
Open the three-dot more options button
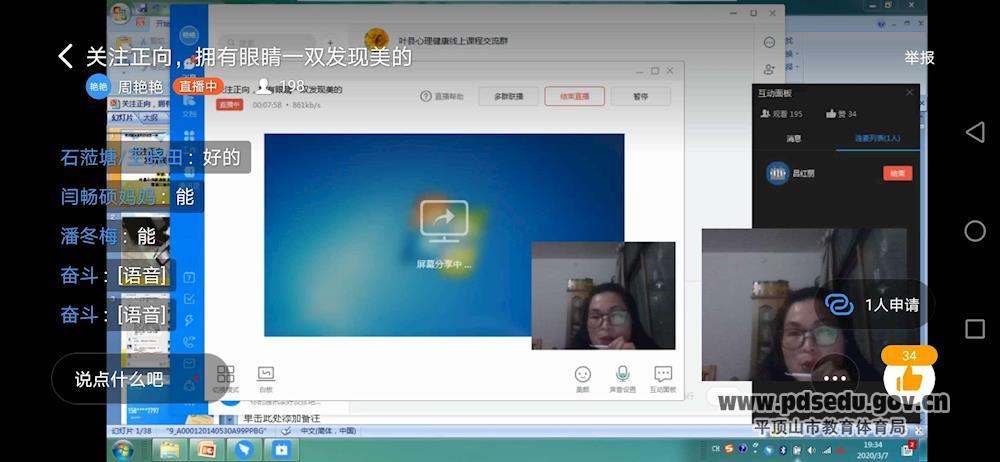[835, 378]
